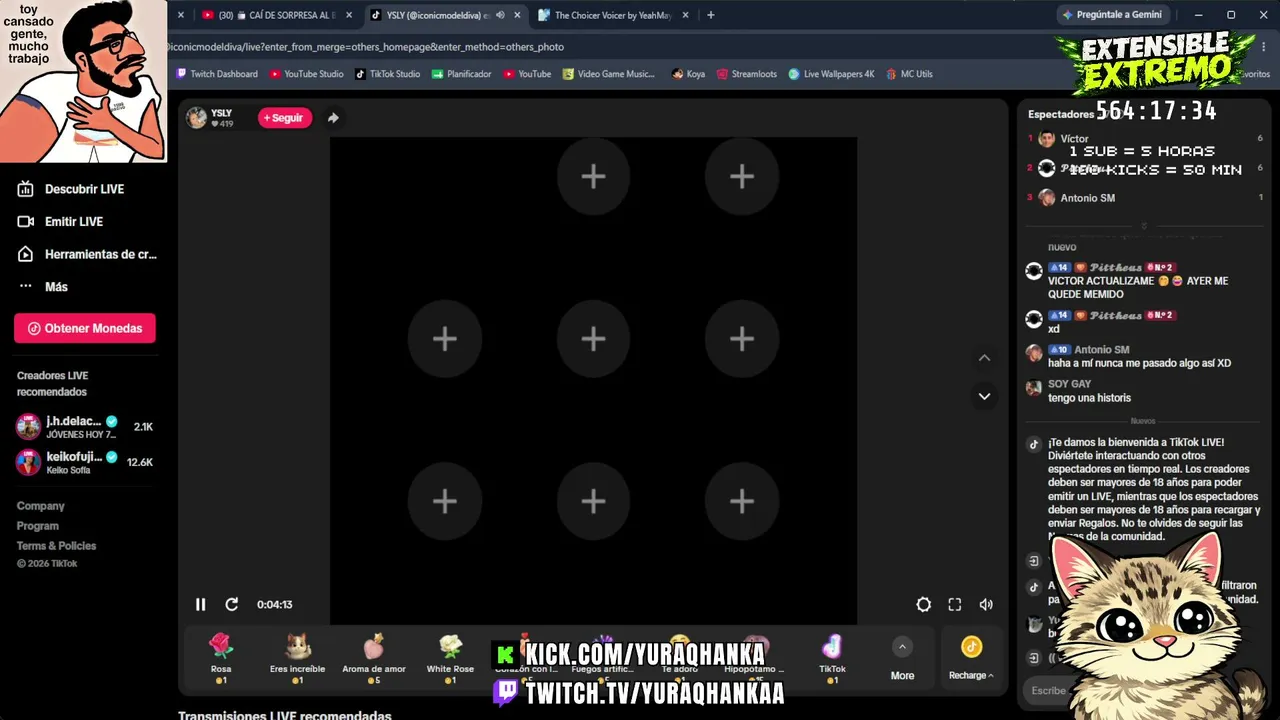Click the bottom-left guest slot plus button
This screenshot has width=1280, height=720.
click(445, 501)
